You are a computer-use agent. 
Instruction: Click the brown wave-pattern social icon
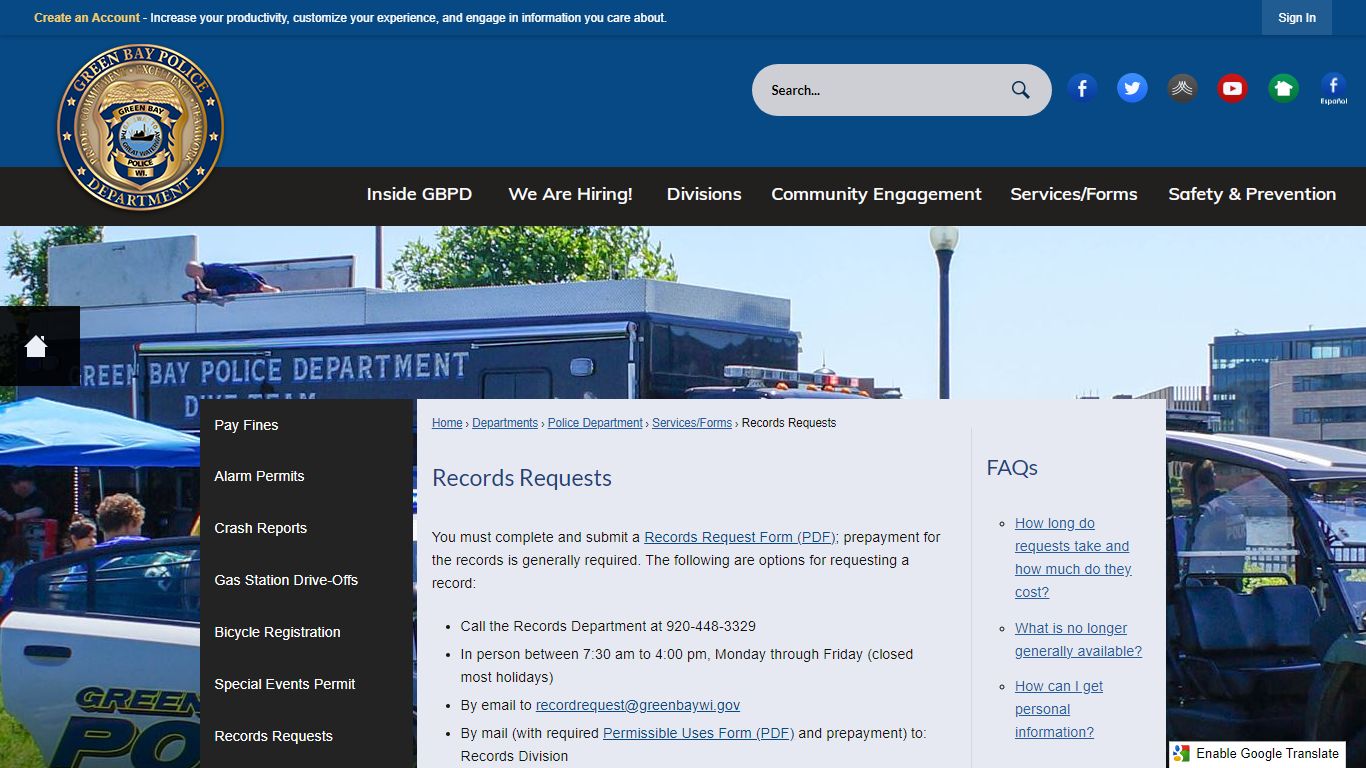(1182, 89)
